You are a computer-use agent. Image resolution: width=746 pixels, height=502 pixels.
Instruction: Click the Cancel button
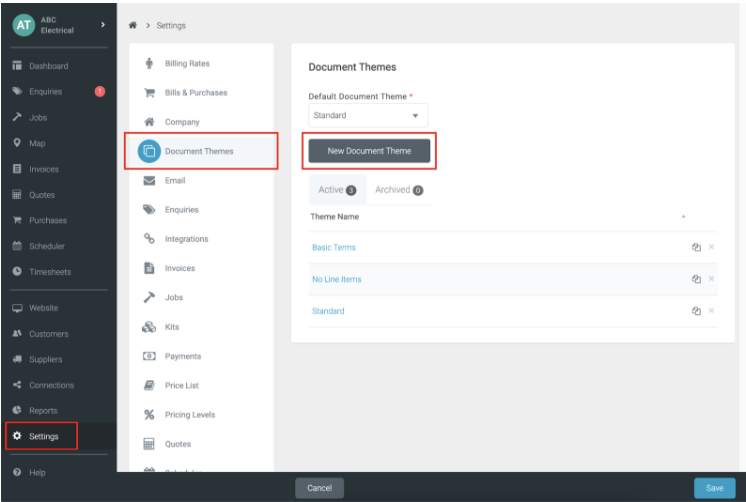tap(319, 488)
